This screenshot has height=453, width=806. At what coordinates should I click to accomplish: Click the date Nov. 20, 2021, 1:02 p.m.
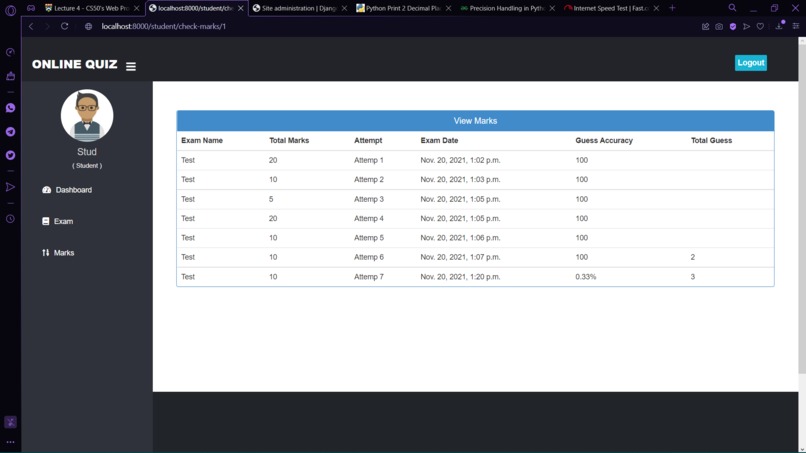coord(460,160)
